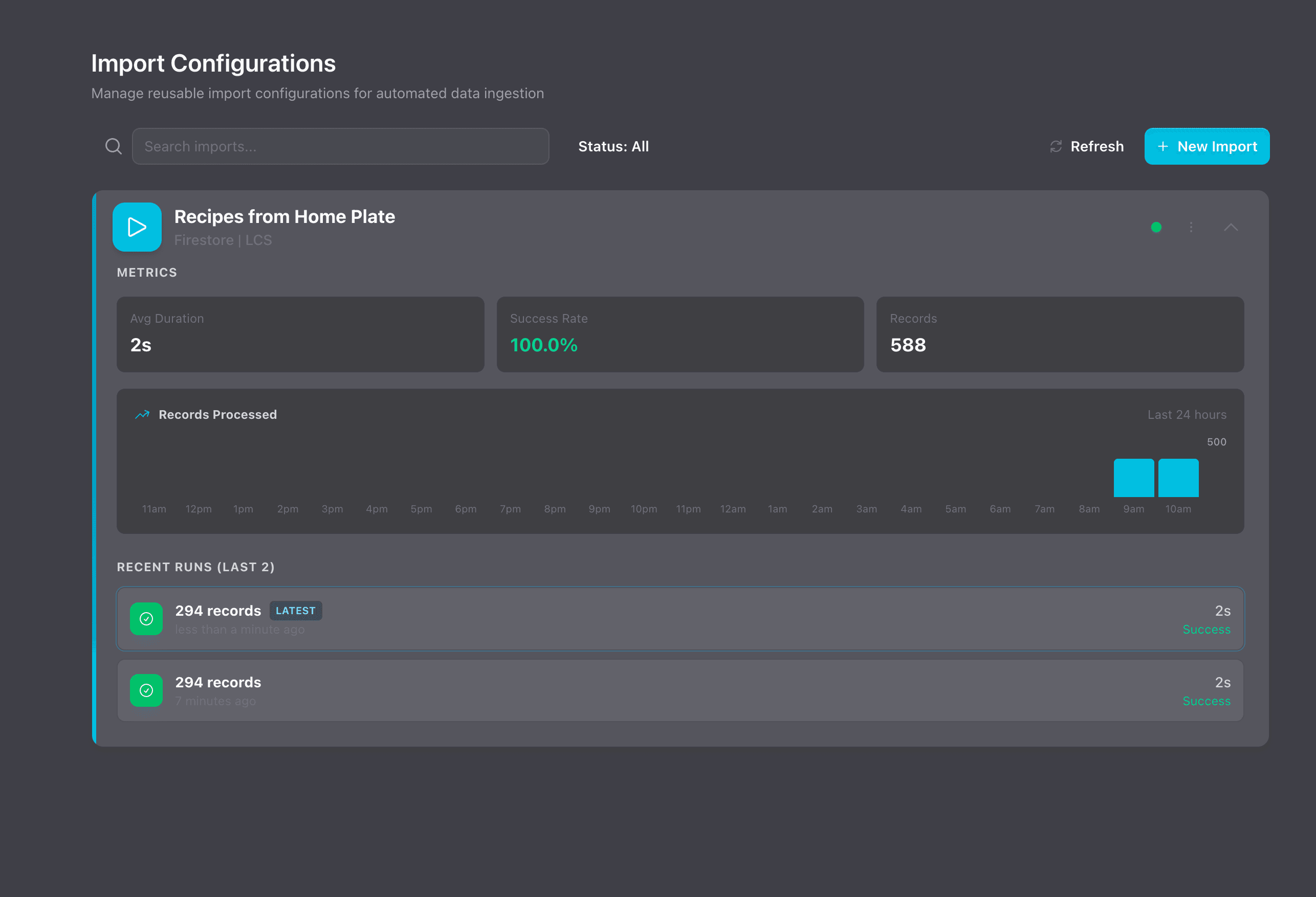Click the refresh arrows icon beside Refresh
1316x897 pixels.
pyautogui.click(x=1056, y=146)
